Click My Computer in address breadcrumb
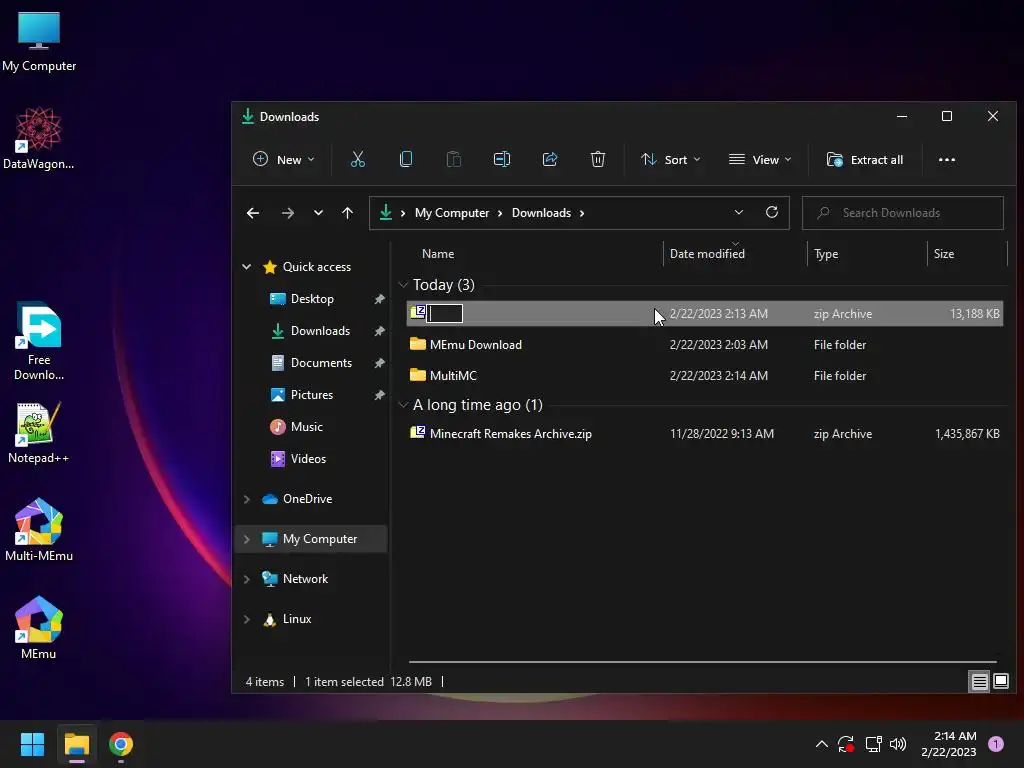Image resolution: width=1024 pixels, height=768 pixels. click(452, 213)
